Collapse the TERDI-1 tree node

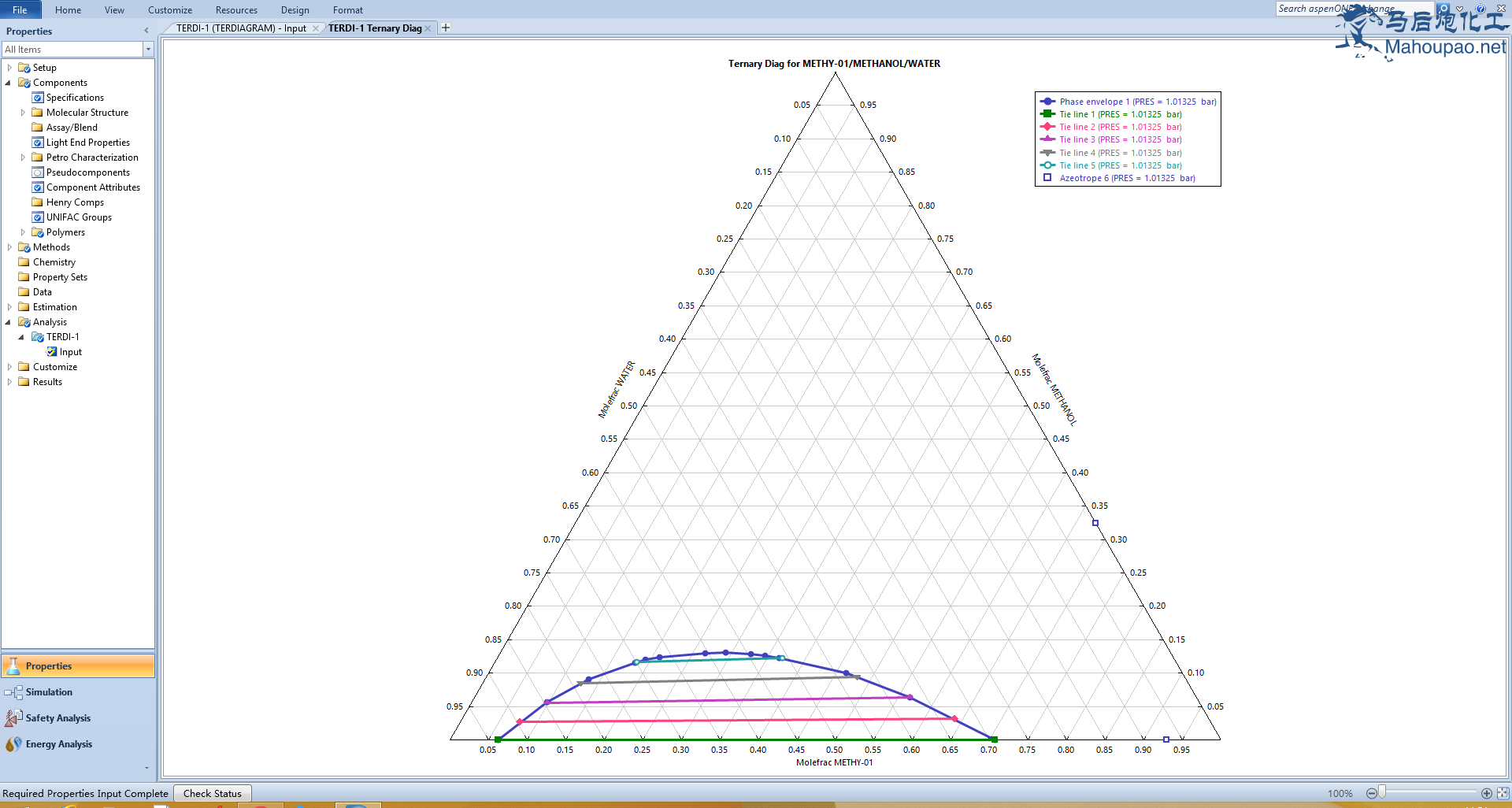pos(22,337)
